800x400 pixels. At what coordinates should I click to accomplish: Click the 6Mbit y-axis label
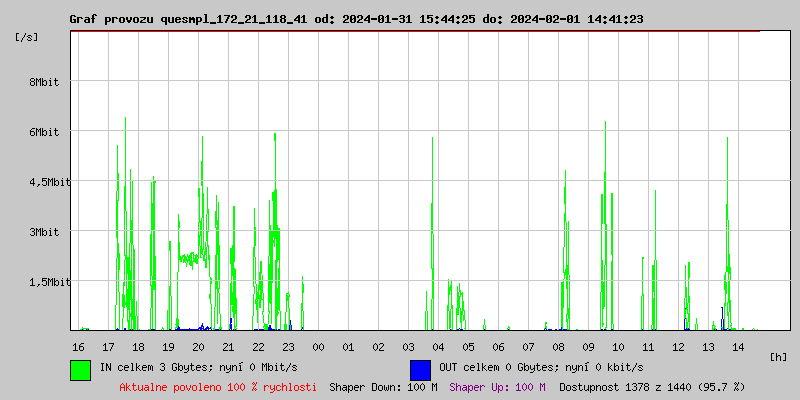point(44,132)
